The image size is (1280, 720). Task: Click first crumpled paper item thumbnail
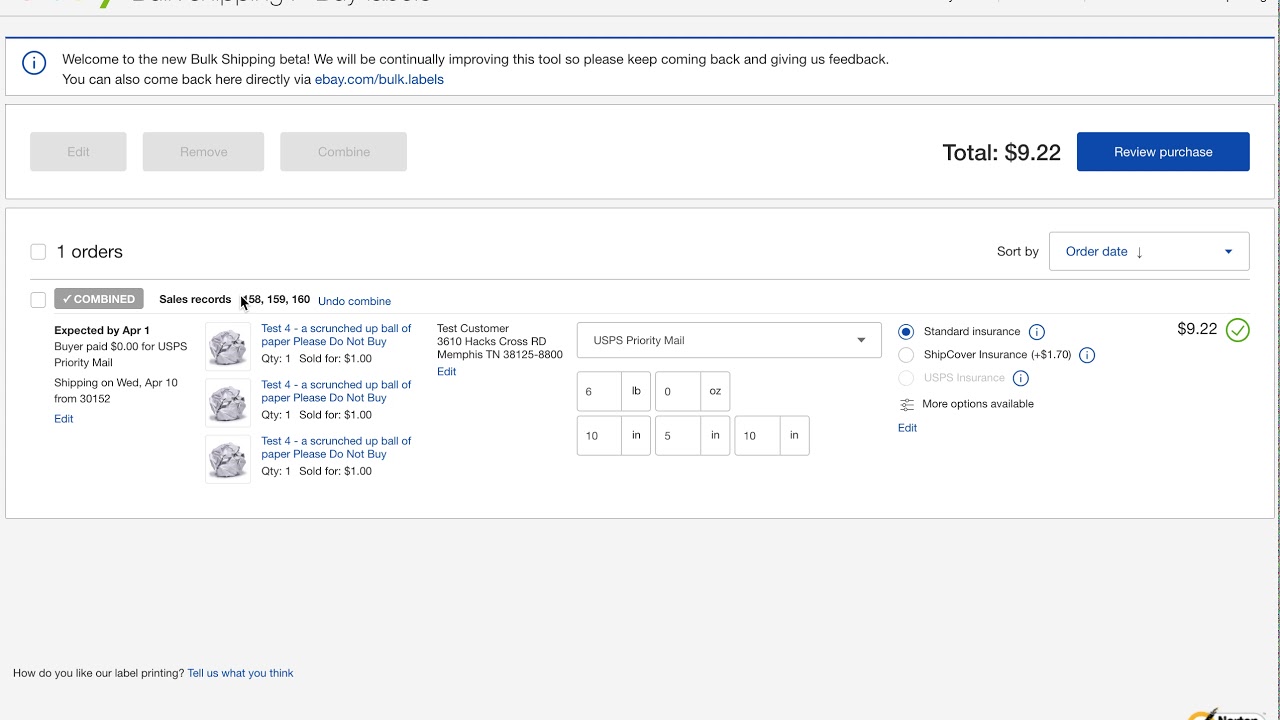tap(228, 347)
